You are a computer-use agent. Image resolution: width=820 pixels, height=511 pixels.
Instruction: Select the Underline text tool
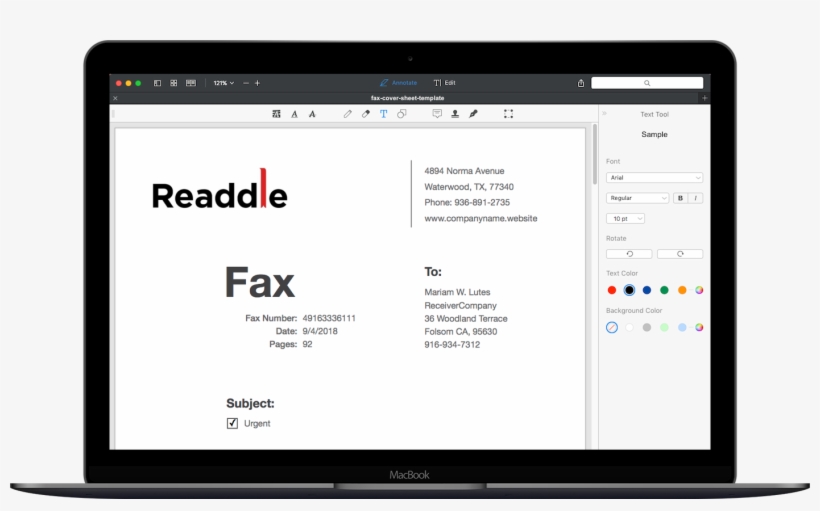click(294, 114)
